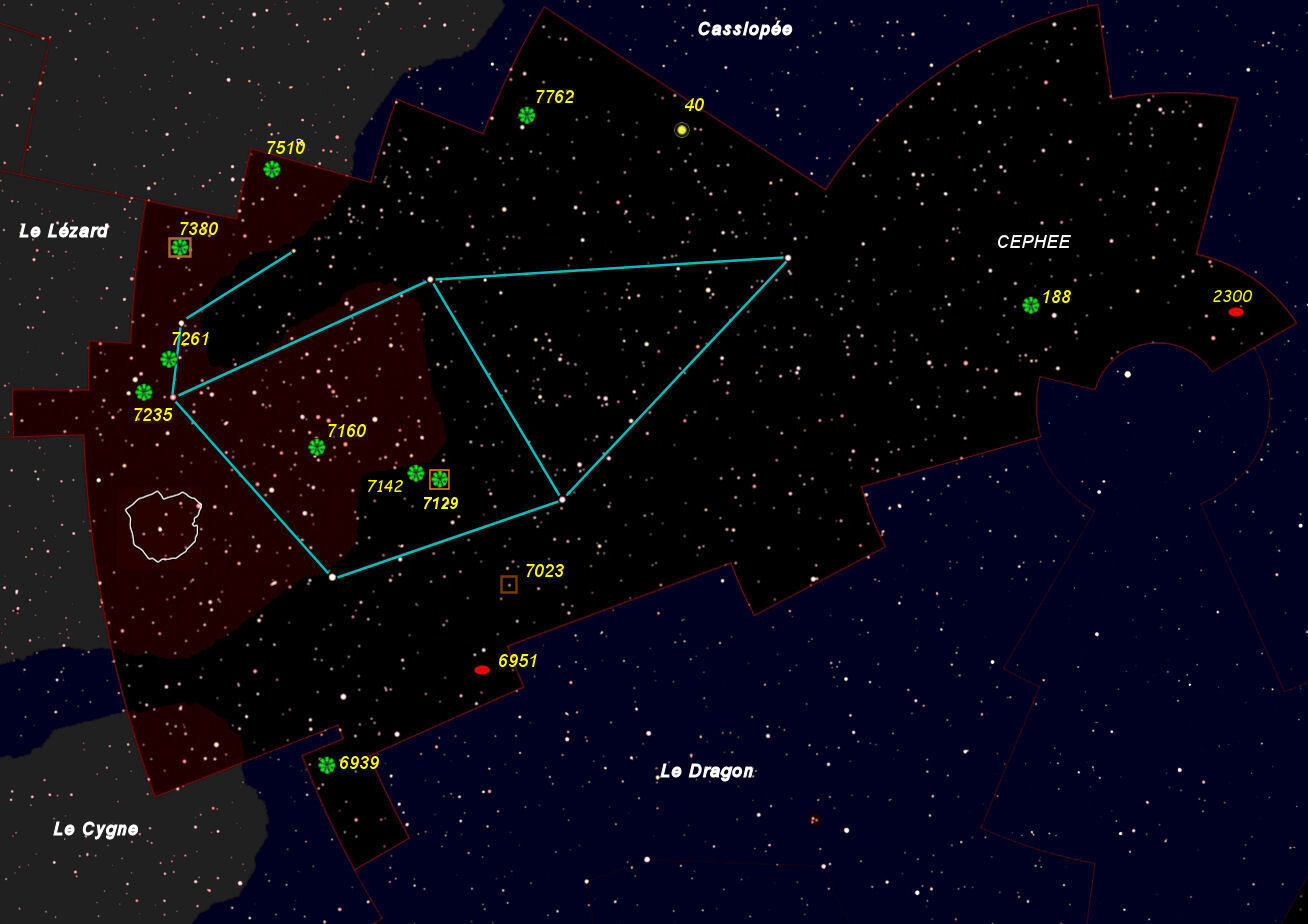
Task: Select the yellow label 188
Action: click(1056, 297)
